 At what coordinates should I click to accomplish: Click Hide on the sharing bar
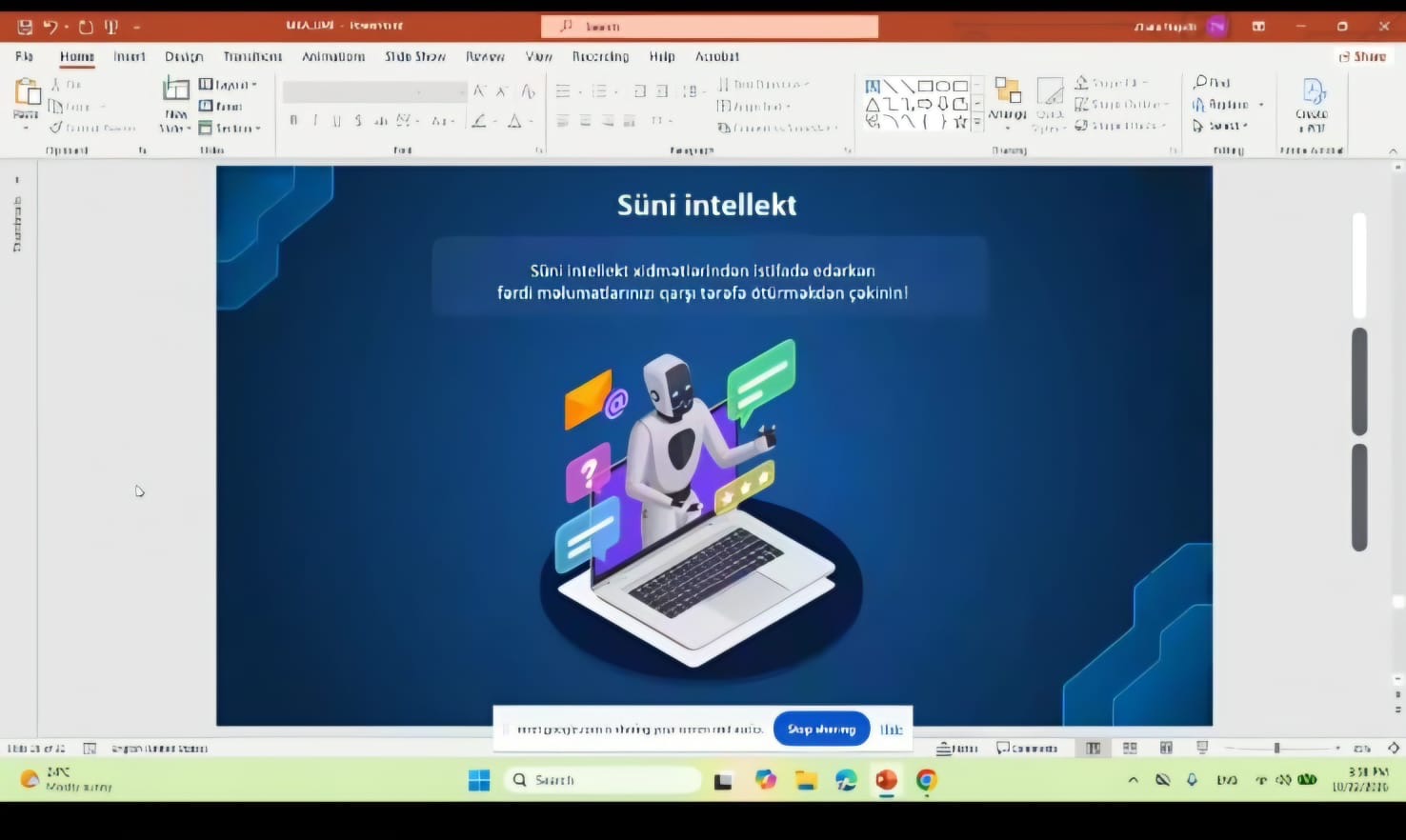pyautogui.click(x=891, y=730)
